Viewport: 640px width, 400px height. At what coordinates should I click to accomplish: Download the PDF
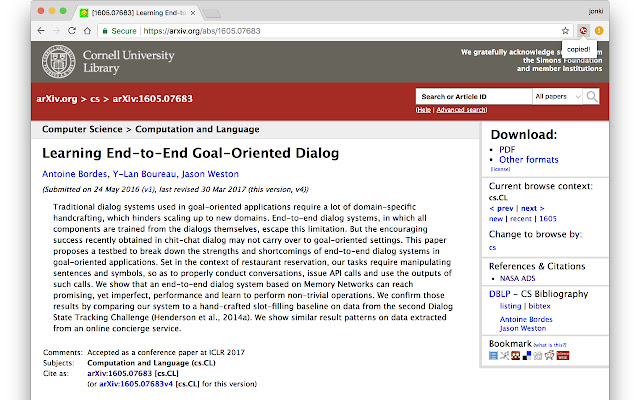click(x=507, y=149)
